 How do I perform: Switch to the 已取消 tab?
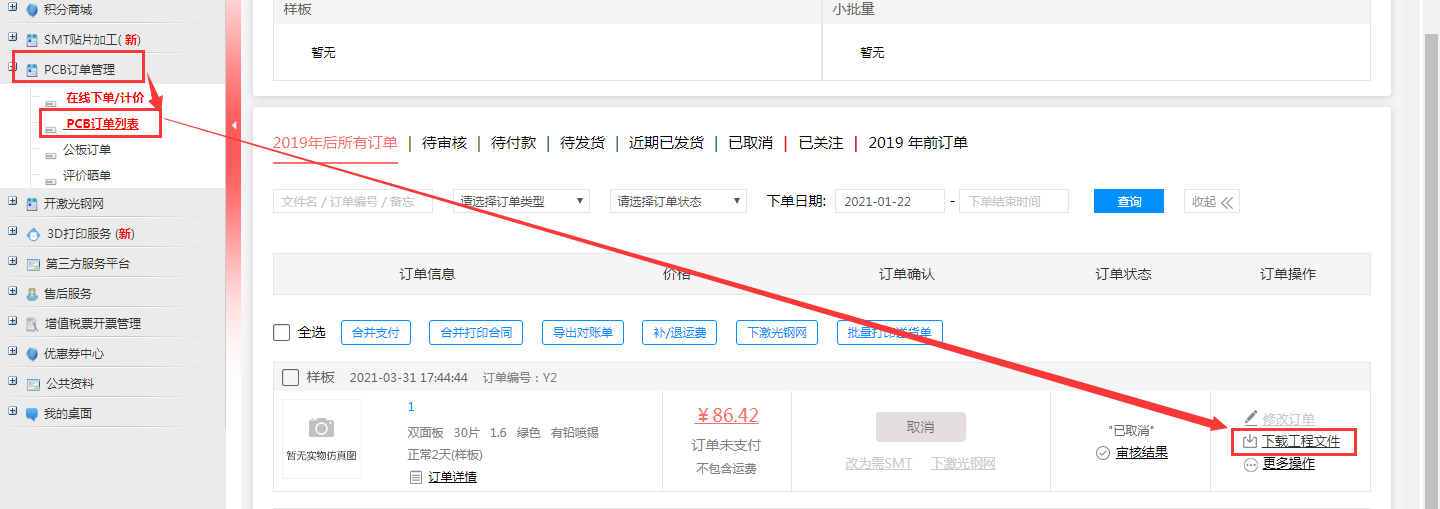pyautogui.click(x=750, y=143)
